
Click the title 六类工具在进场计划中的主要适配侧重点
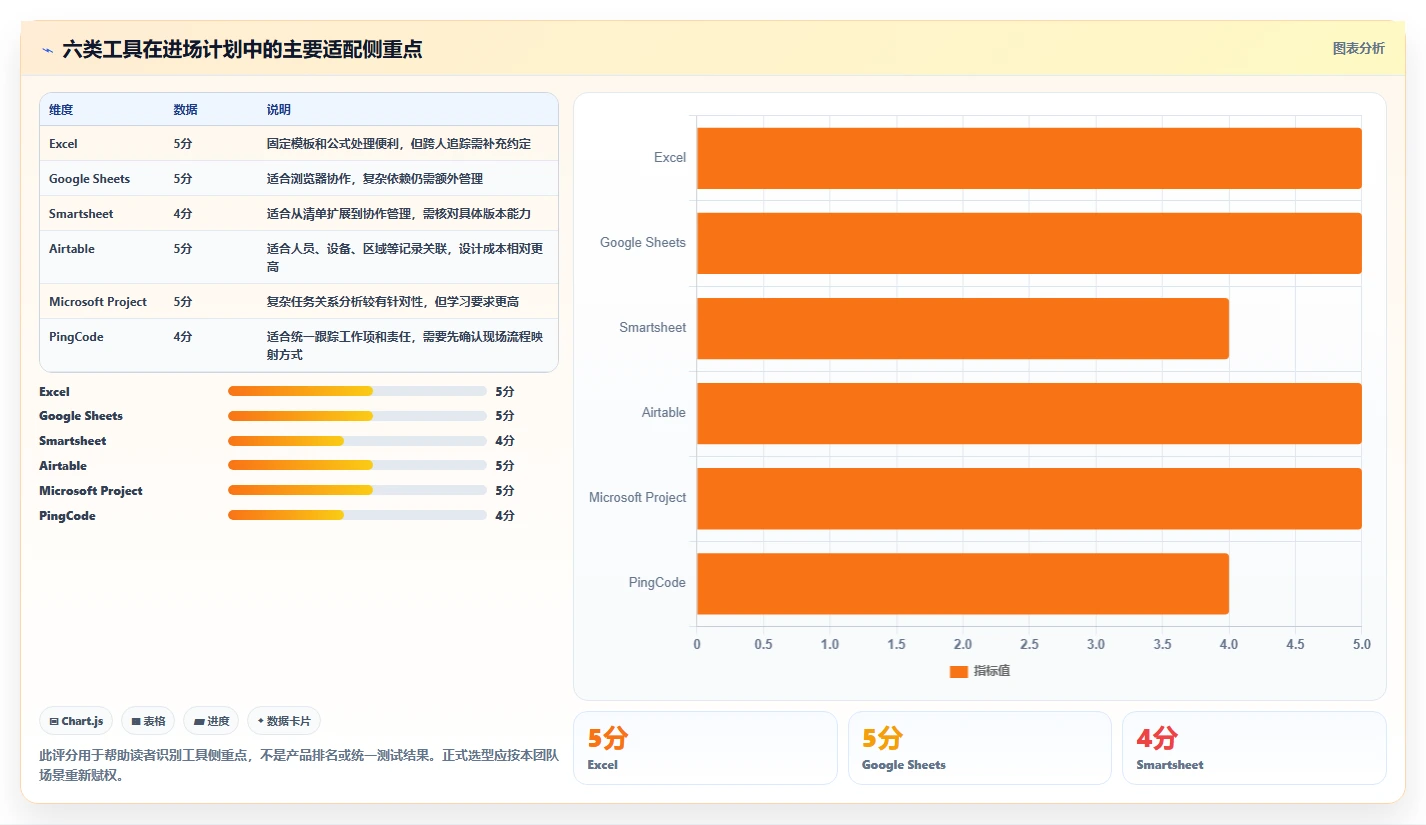[x=242, y=49]
